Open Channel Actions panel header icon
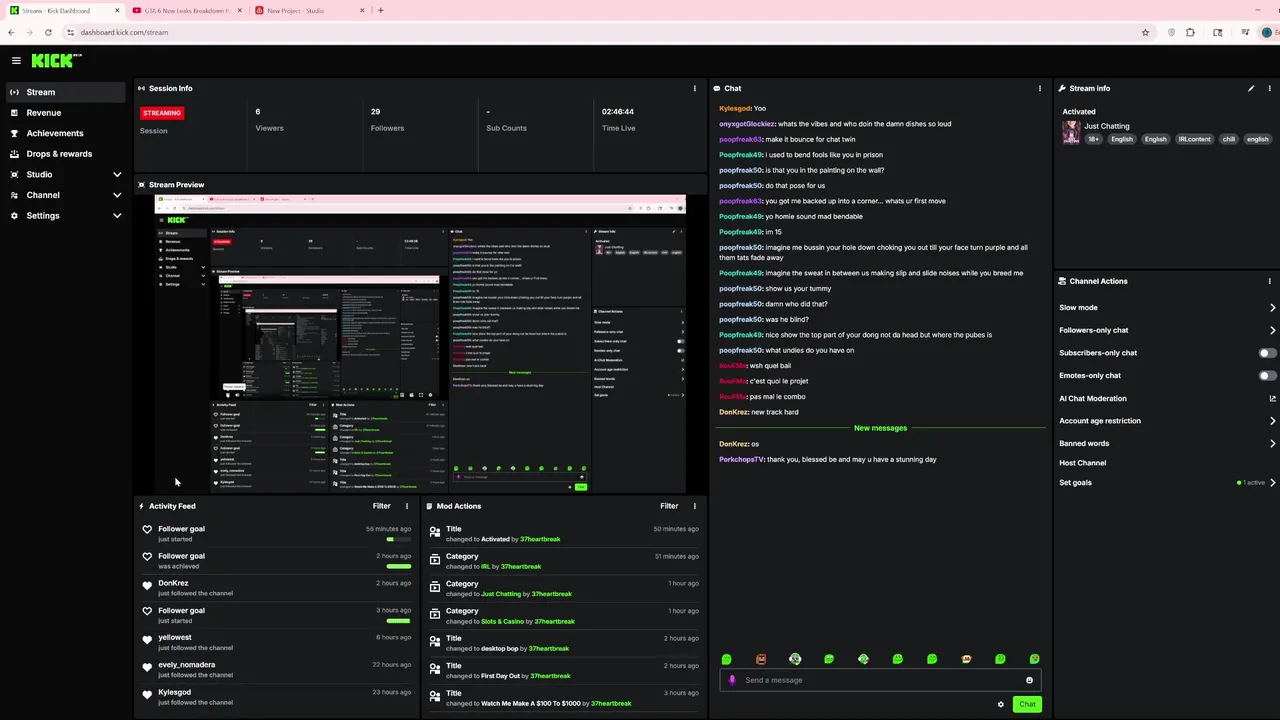1280x720 pixels. 1062,281
